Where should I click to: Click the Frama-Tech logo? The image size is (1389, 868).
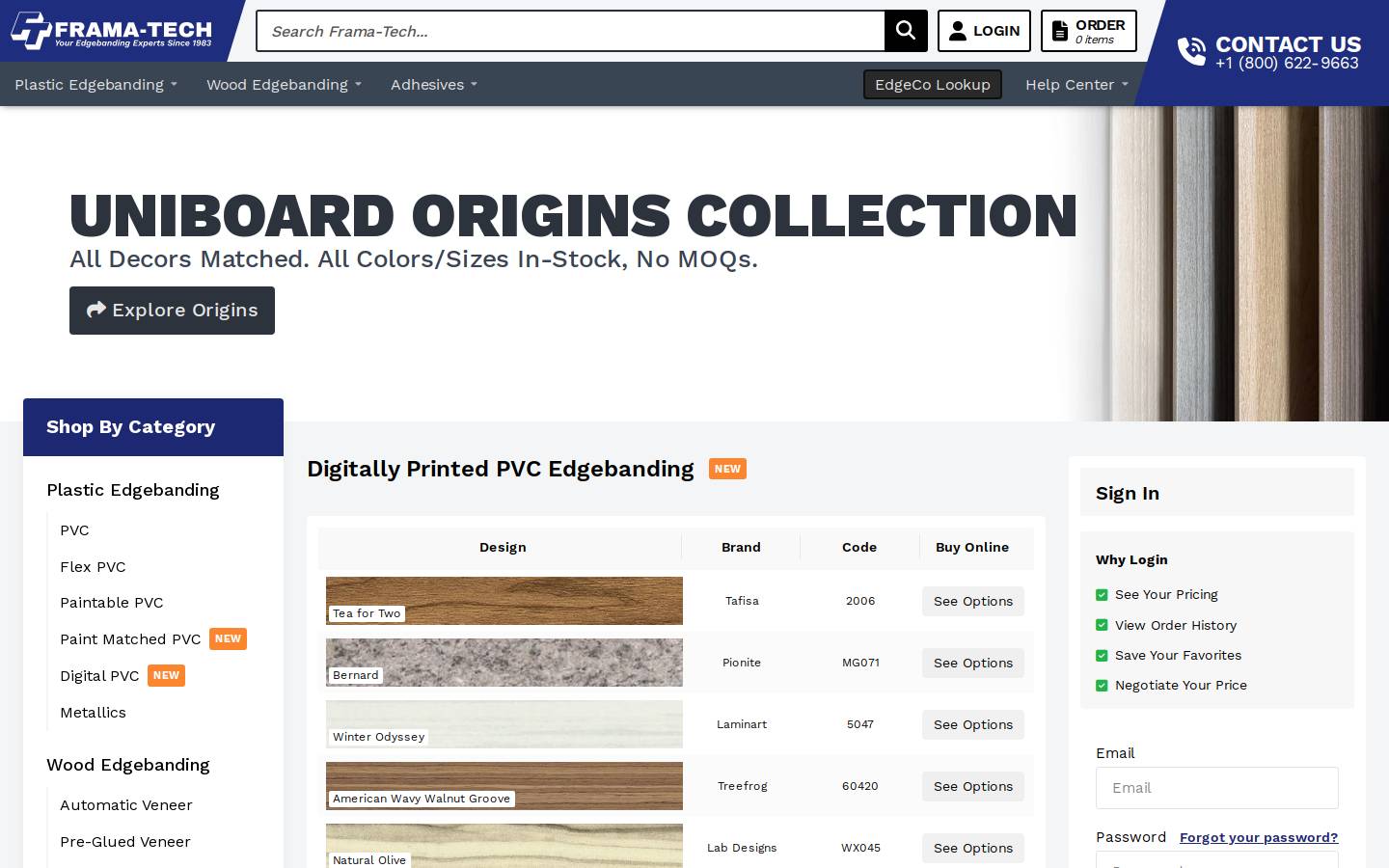pyautogui.click(x=111, y=31)
